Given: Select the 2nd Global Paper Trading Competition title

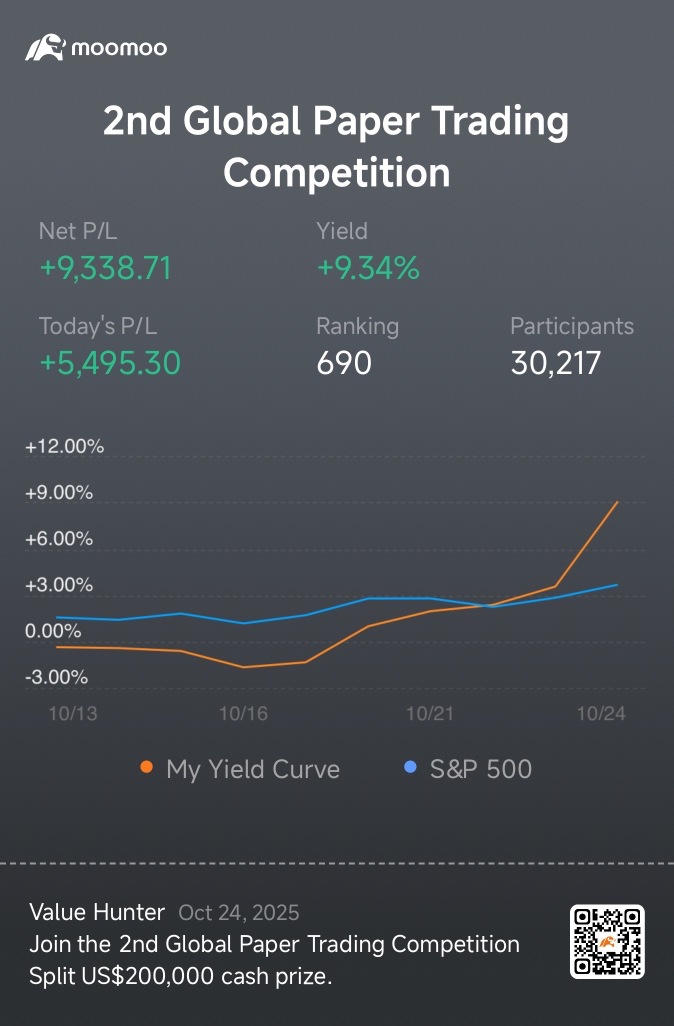Looking at the screenshot, I should tap(337, 147).
